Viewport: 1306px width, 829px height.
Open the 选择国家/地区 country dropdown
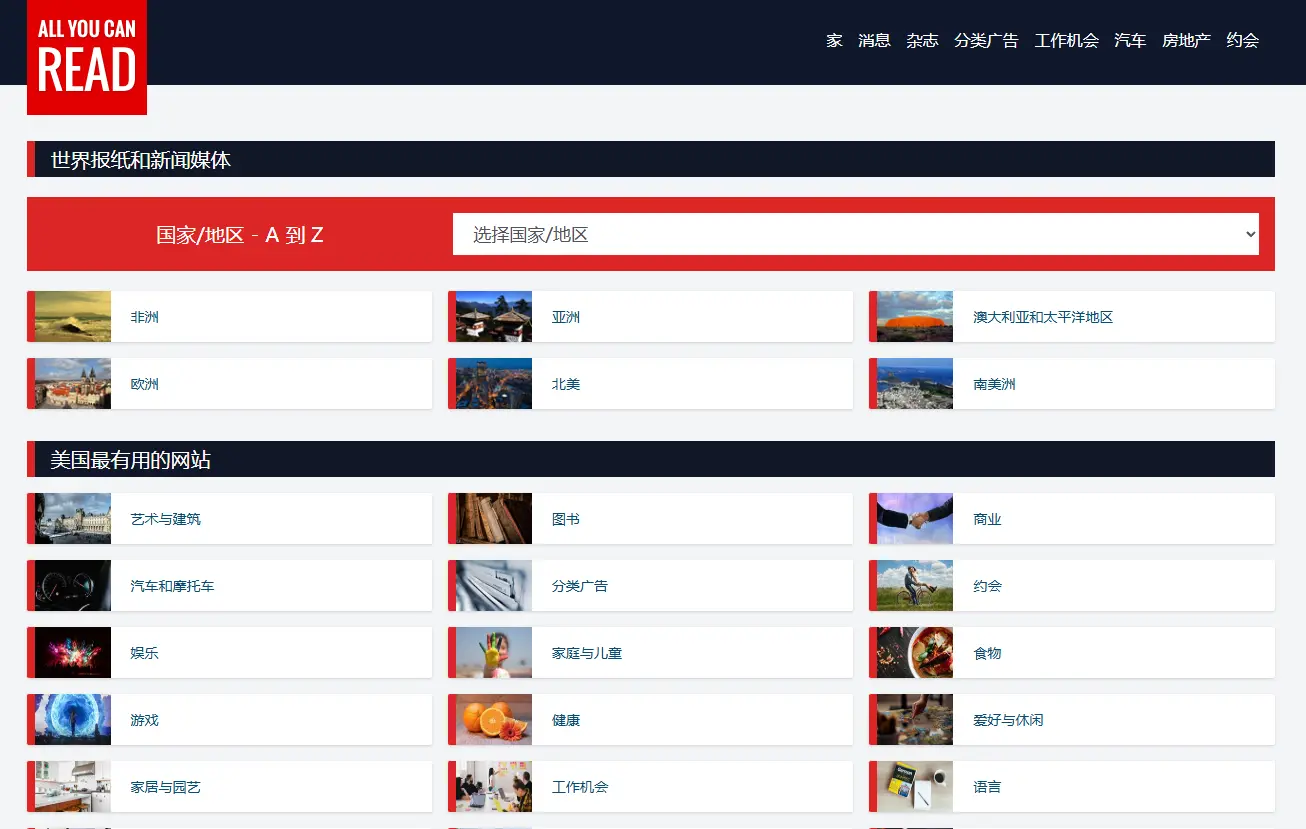[x=855, y=234]
